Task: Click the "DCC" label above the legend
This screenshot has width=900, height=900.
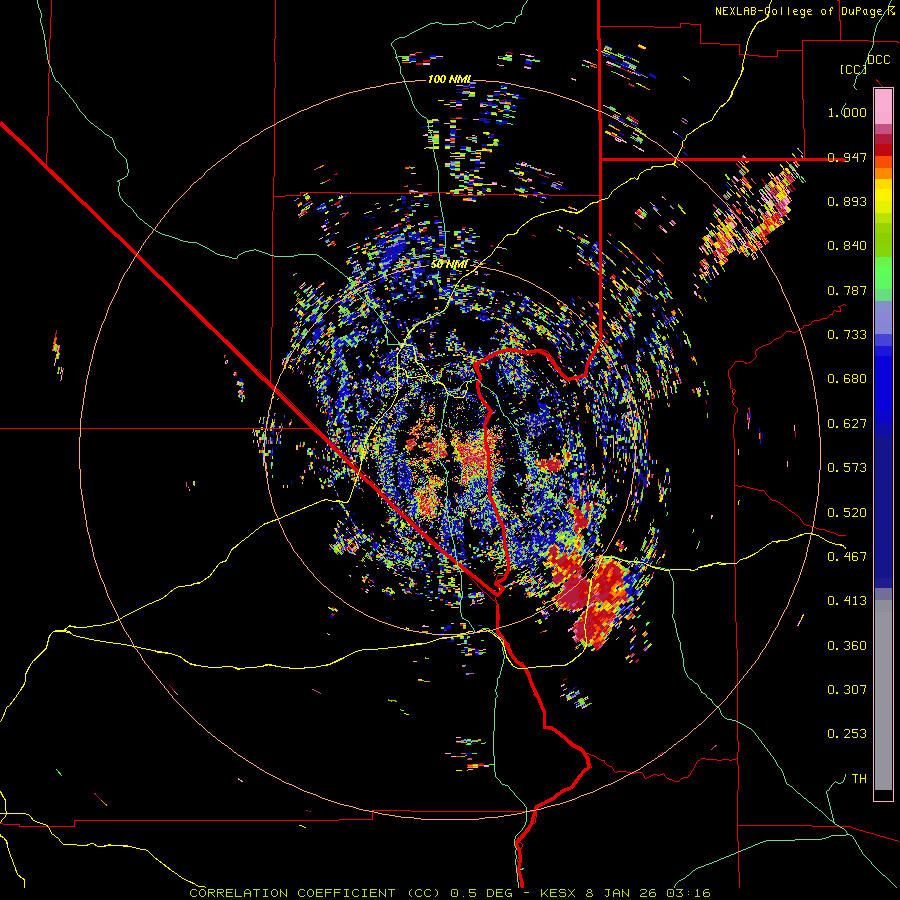Action: [879, 60]
